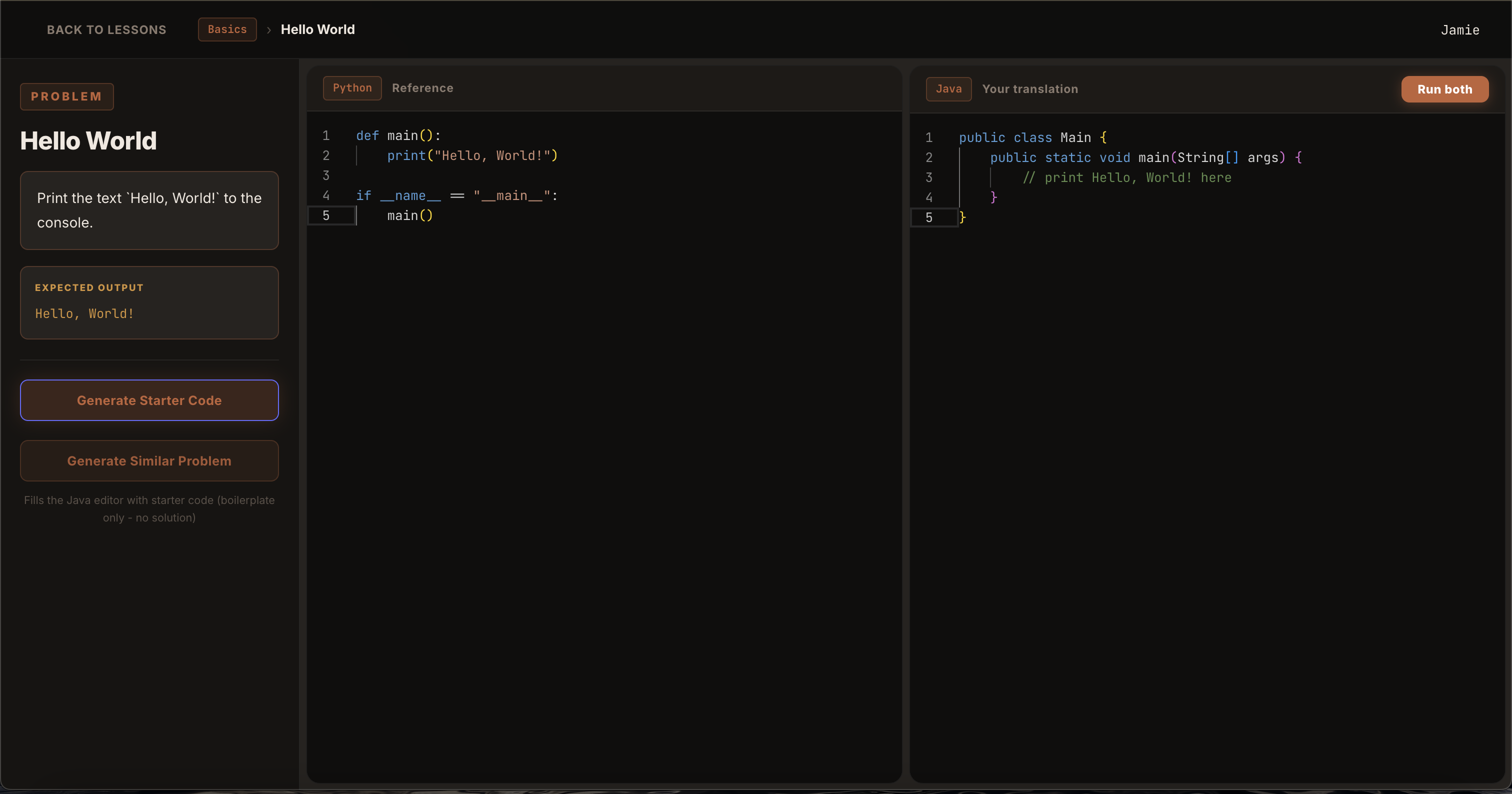Click line number 5 in Java editor
Viewport: 1512px width, 794px height.
(x=928, y=217)
